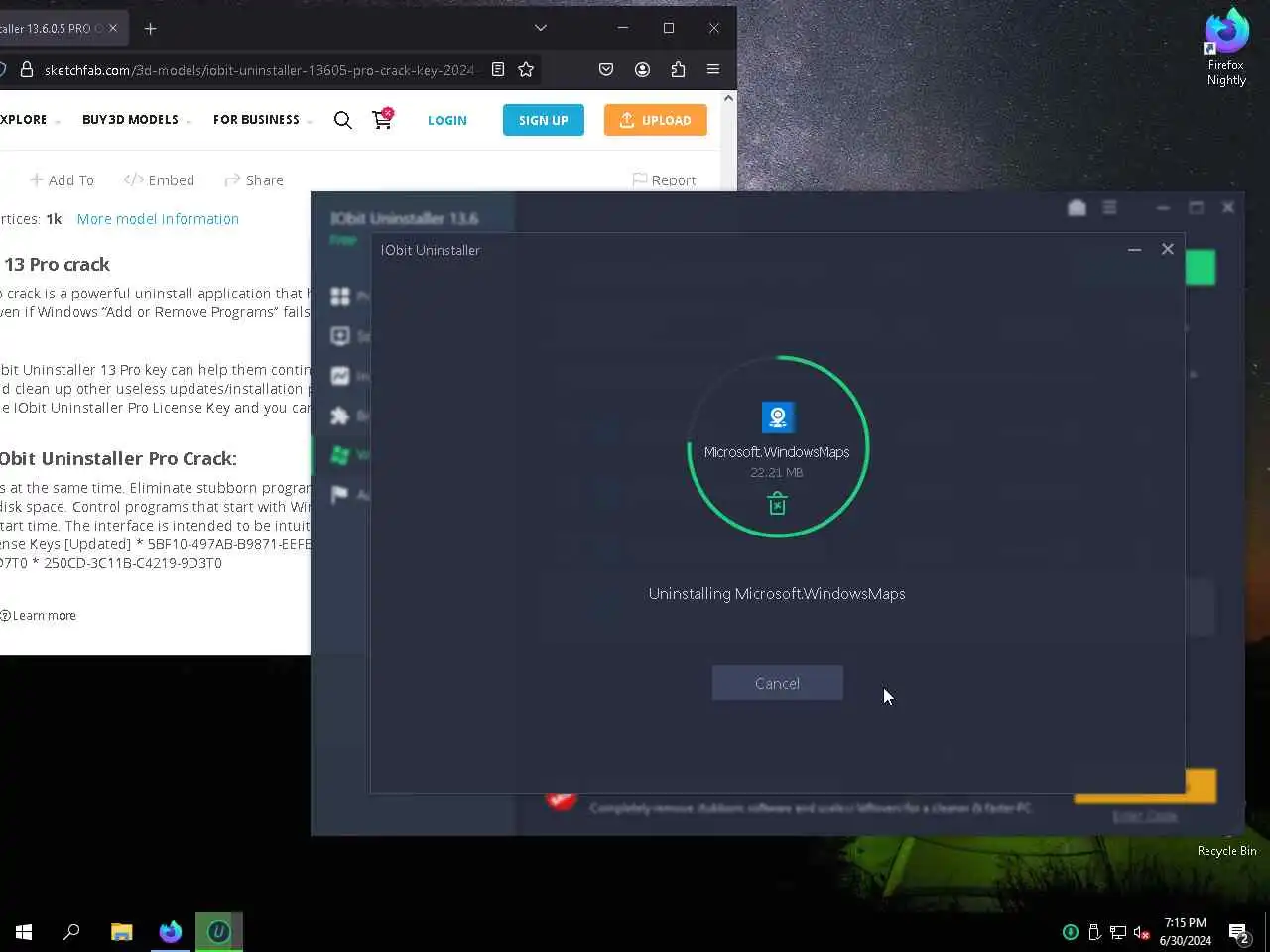The image size is (1270, 952).
Task: Open Firefox extensions puzzle icon
Action: click(x=678, y=69)
